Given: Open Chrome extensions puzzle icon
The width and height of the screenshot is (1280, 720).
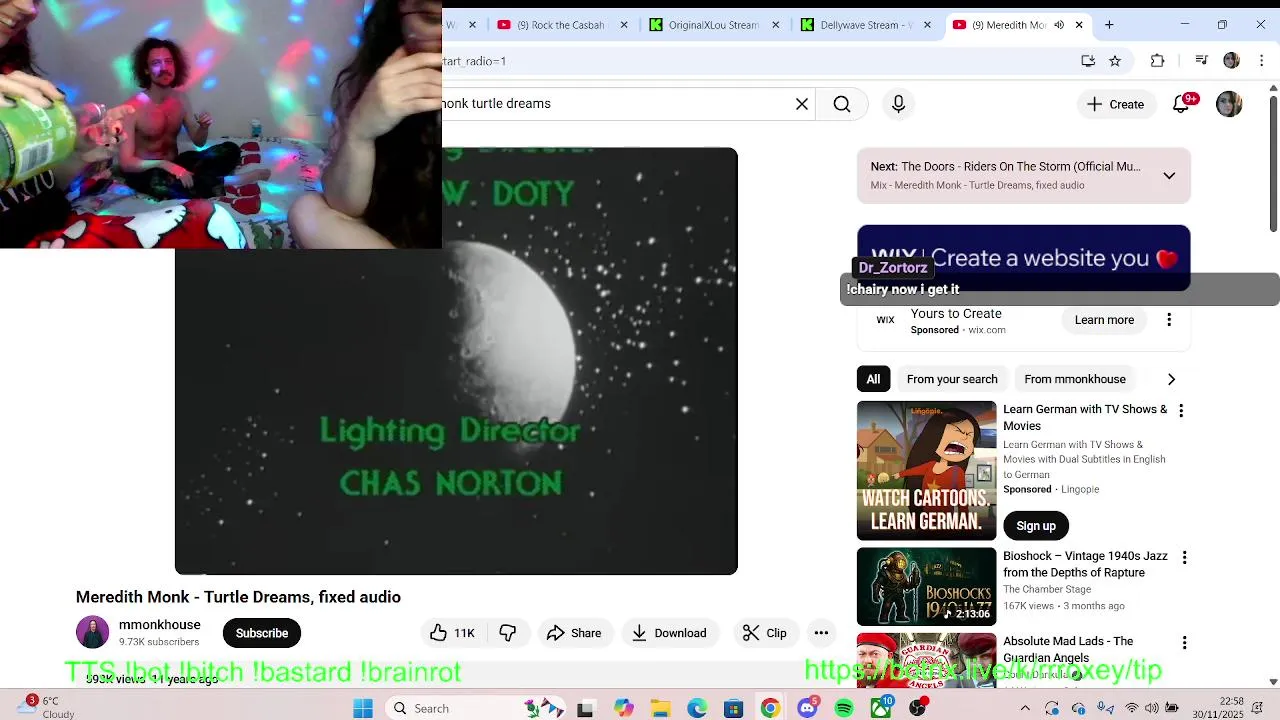Looking at the screenshot, I should point(1157,61).
